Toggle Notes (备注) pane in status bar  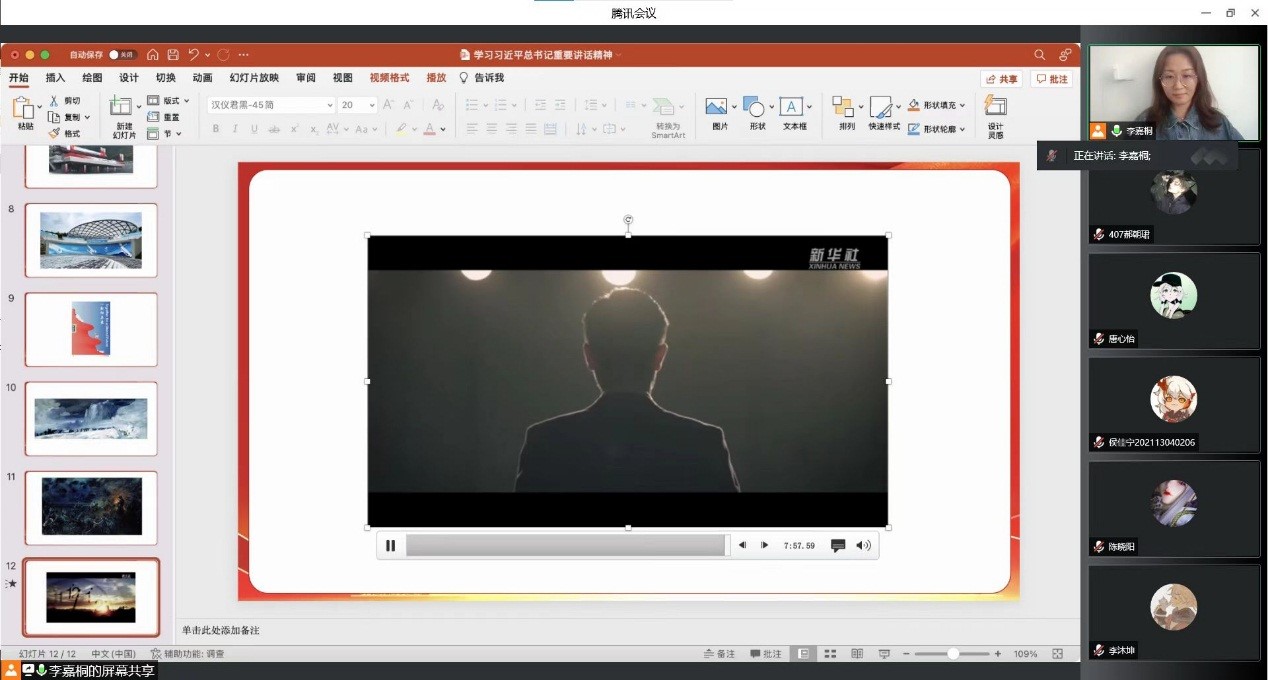coord(720,654)
